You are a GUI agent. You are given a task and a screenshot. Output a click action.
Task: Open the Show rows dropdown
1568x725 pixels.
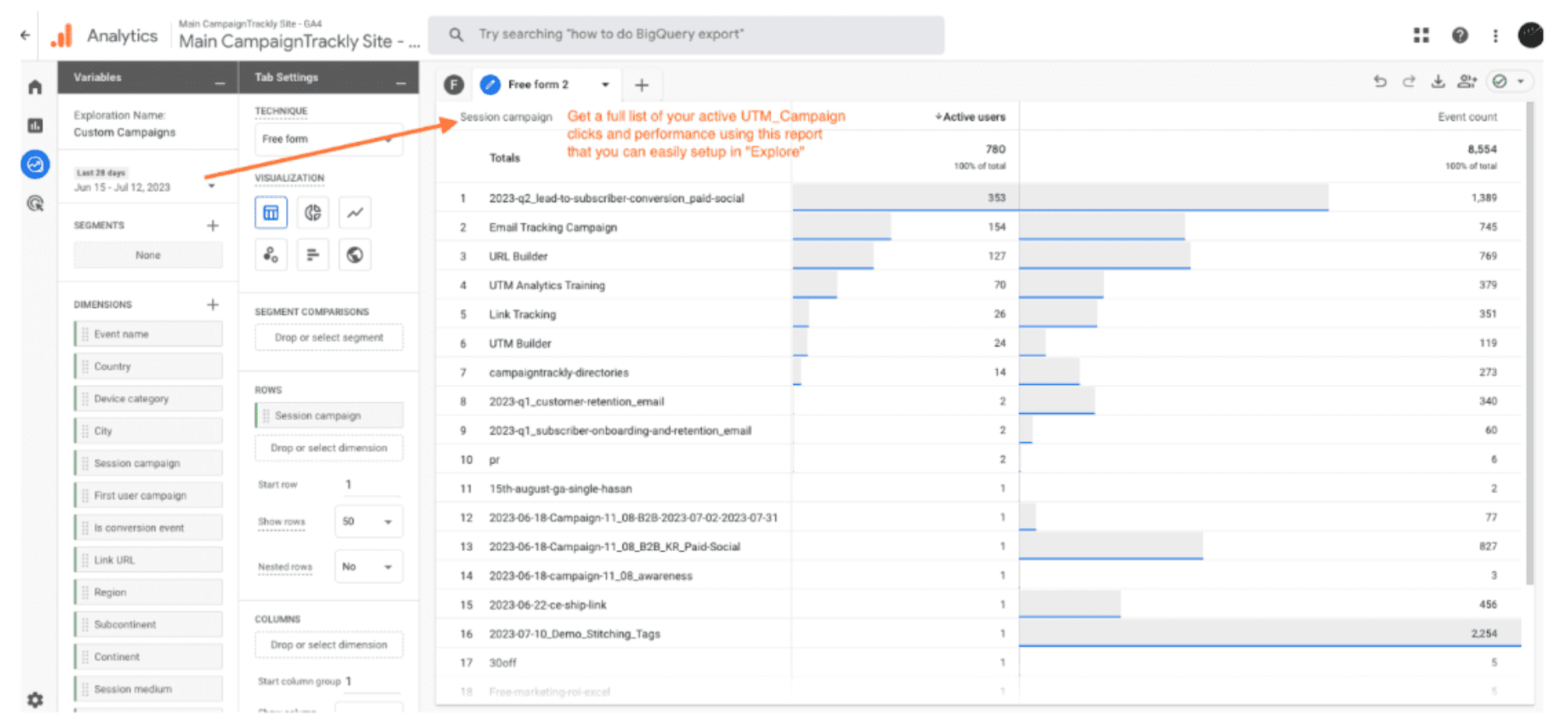tap(368, 521)
